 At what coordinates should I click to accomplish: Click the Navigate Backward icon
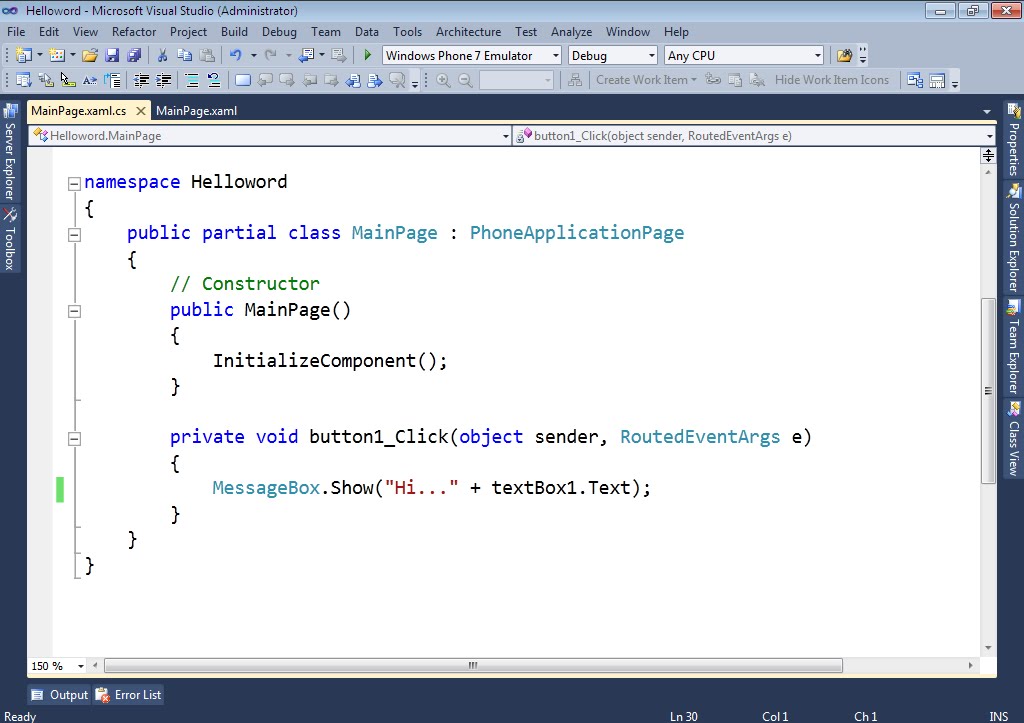click(306, 56)
